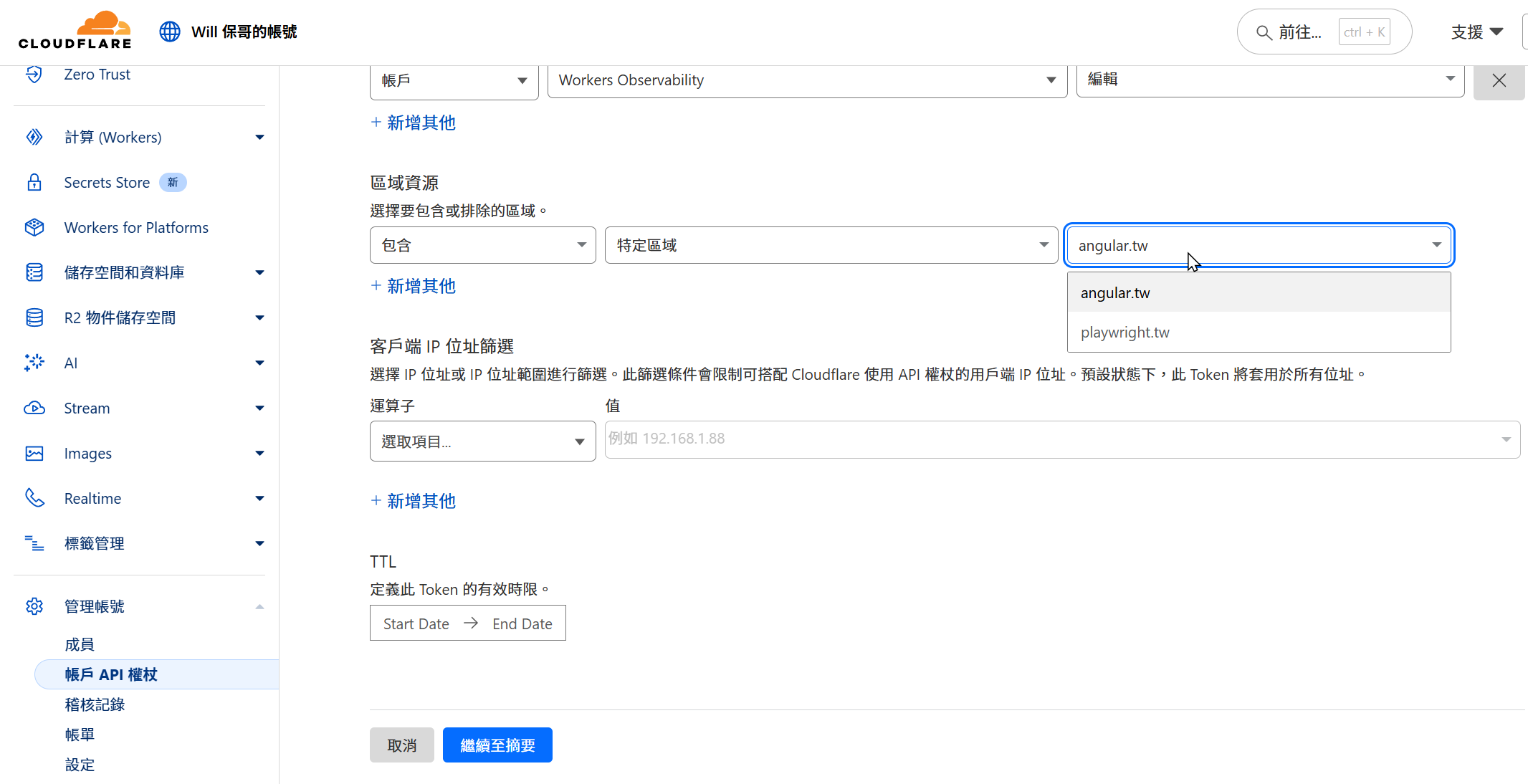Click the Cloudflare logo
Viewport: 1528px width, 784px height.
pyautogui.click(x=75, y=30)
